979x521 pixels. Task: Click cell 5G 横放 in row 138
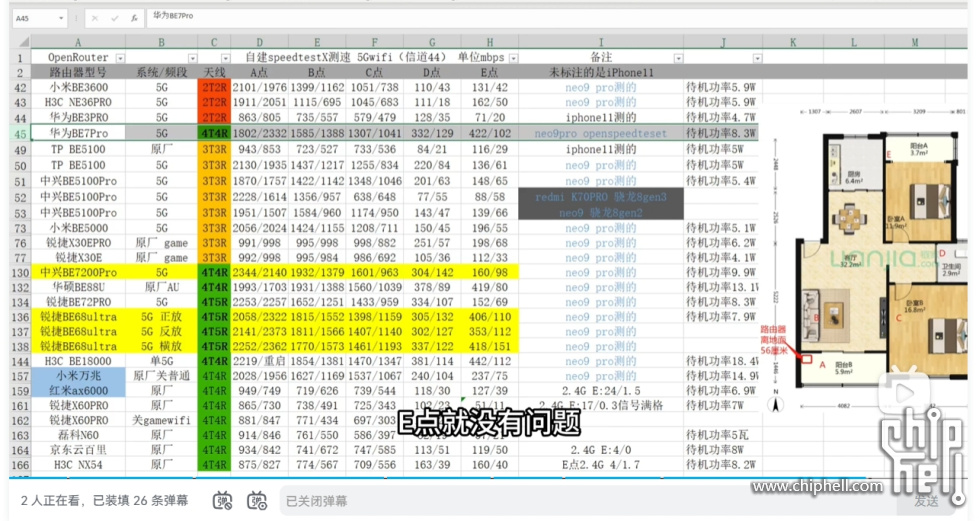[162, 347]
